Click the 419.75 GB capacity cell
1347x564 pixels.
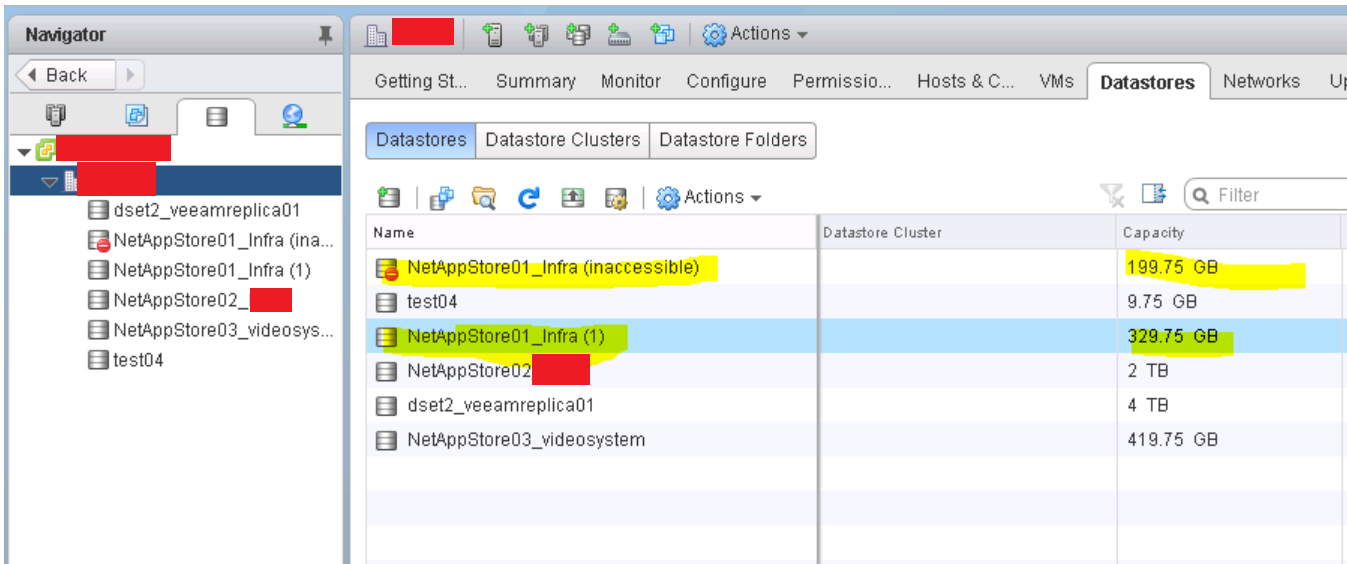(1229, 440)
